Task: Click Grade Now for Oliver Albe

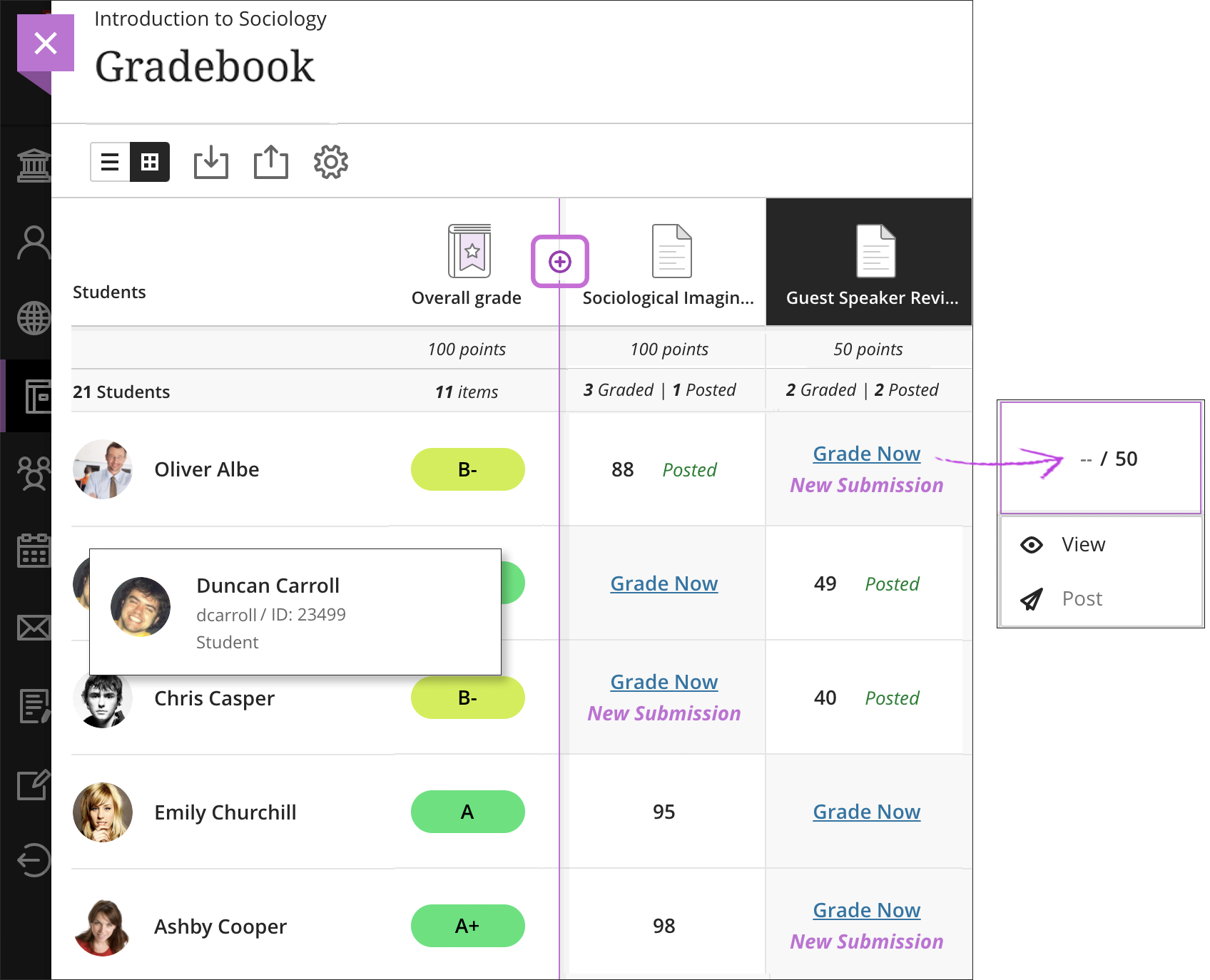Action: (867, 454)
